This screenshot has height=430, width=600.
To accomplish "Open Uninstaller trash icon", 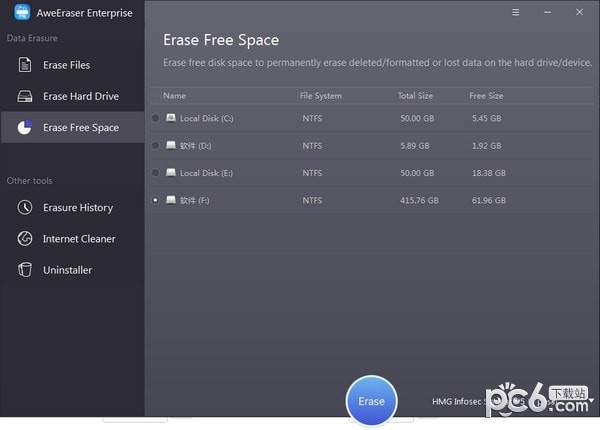I will [25, 270].
